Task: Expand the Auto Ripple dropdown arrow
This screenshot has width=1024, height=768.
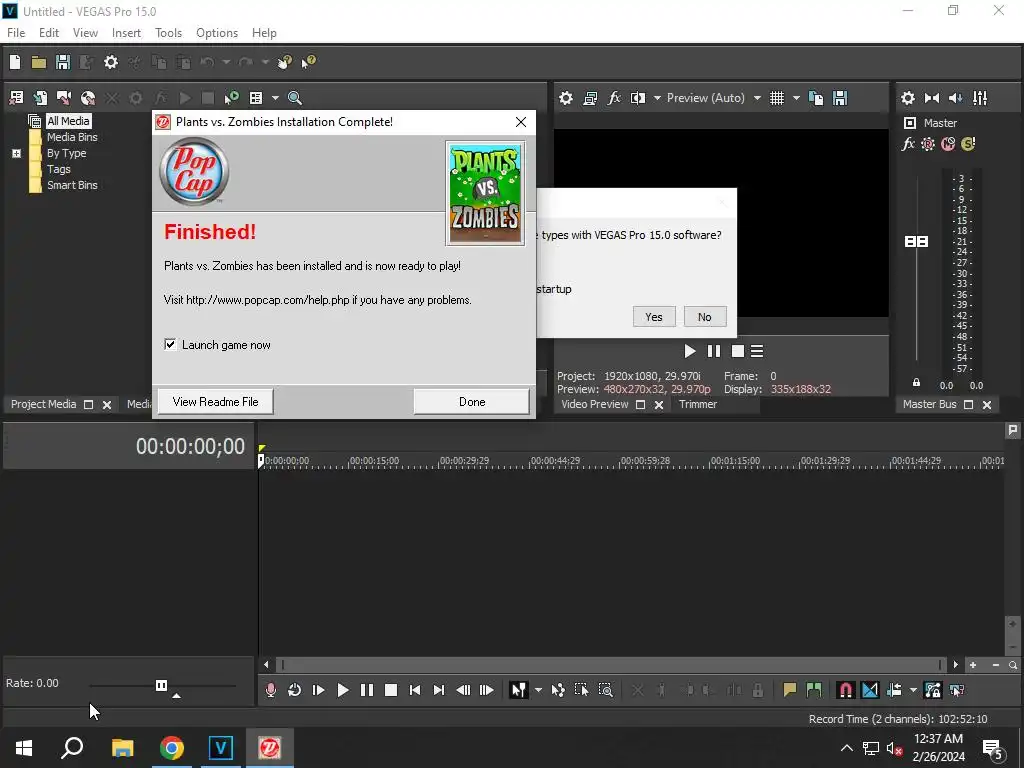Action: point(913,690)
